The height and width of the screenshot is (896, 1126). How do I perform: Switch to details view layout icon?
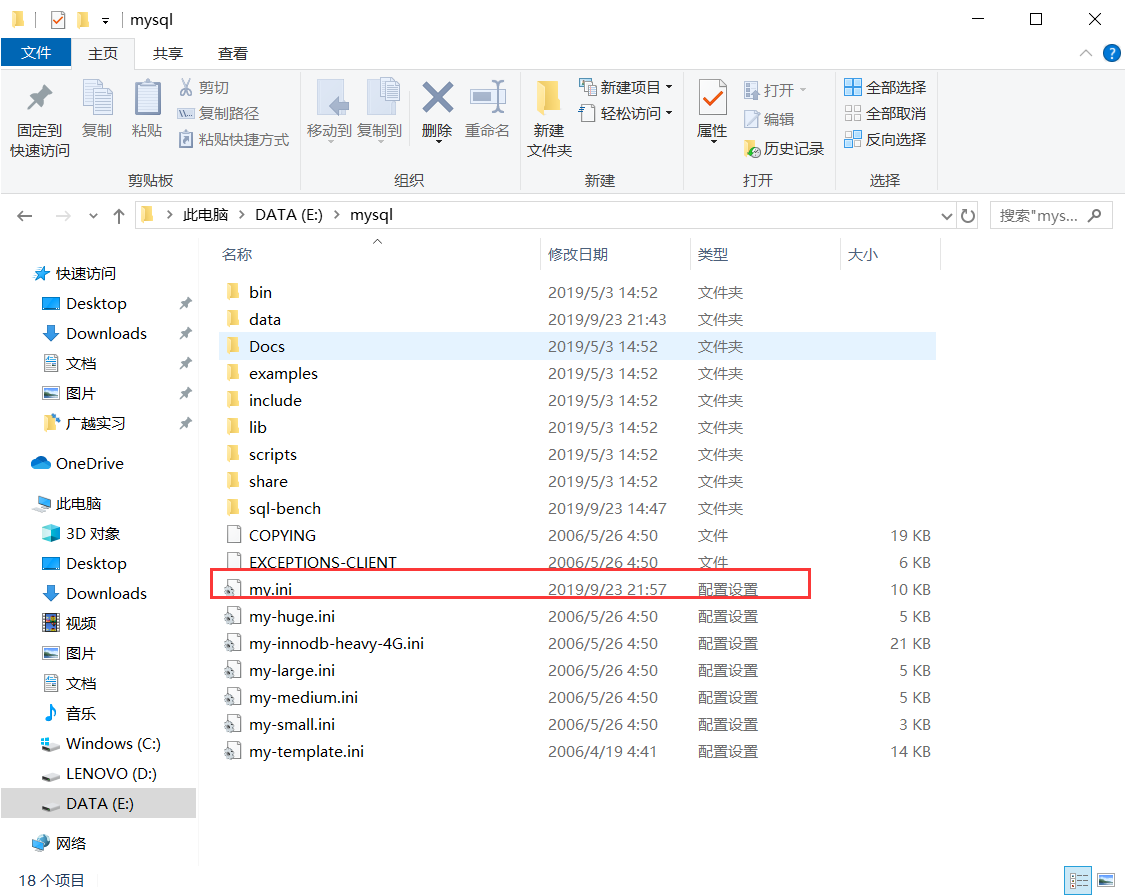[x=1078, y=880]
